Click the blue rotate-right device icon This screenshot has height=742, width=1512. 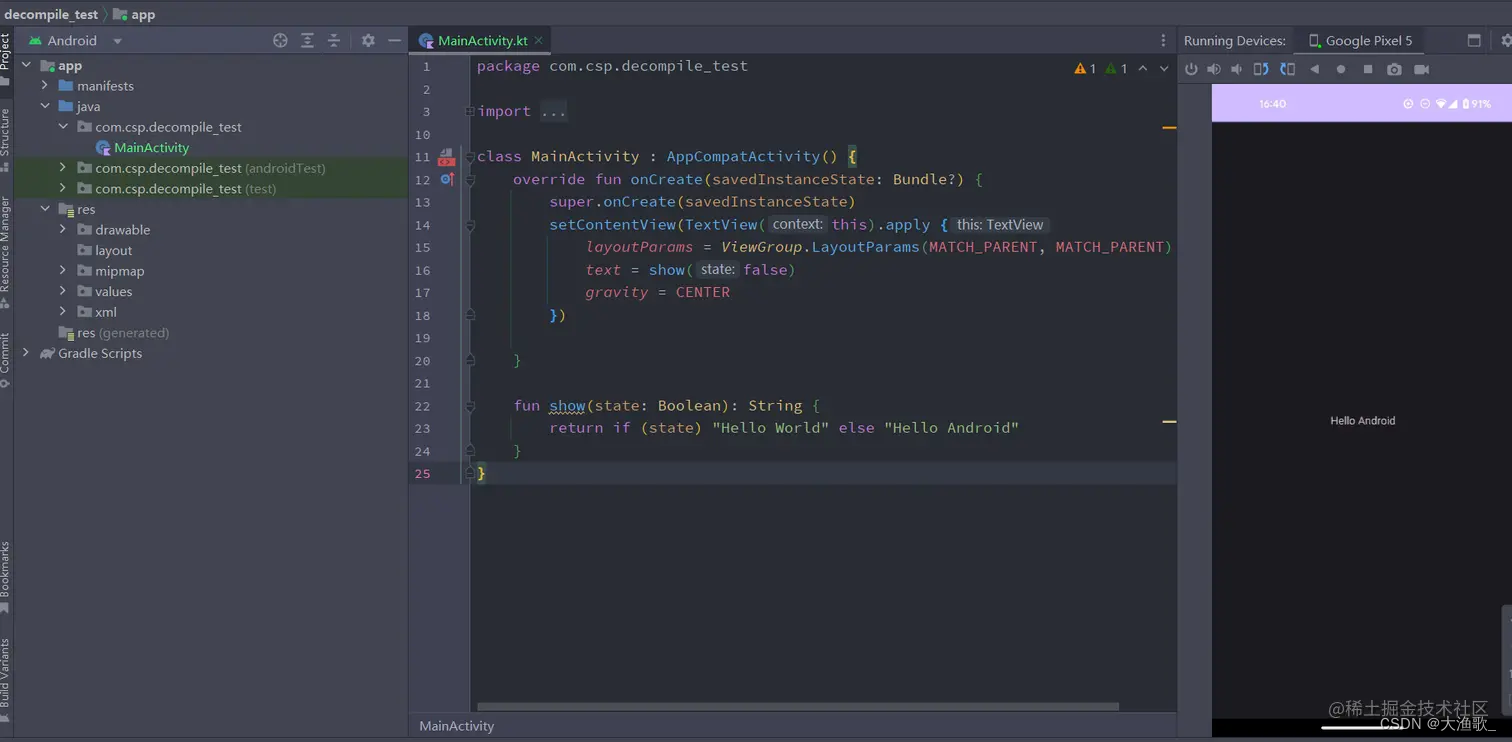[1288, 69]
